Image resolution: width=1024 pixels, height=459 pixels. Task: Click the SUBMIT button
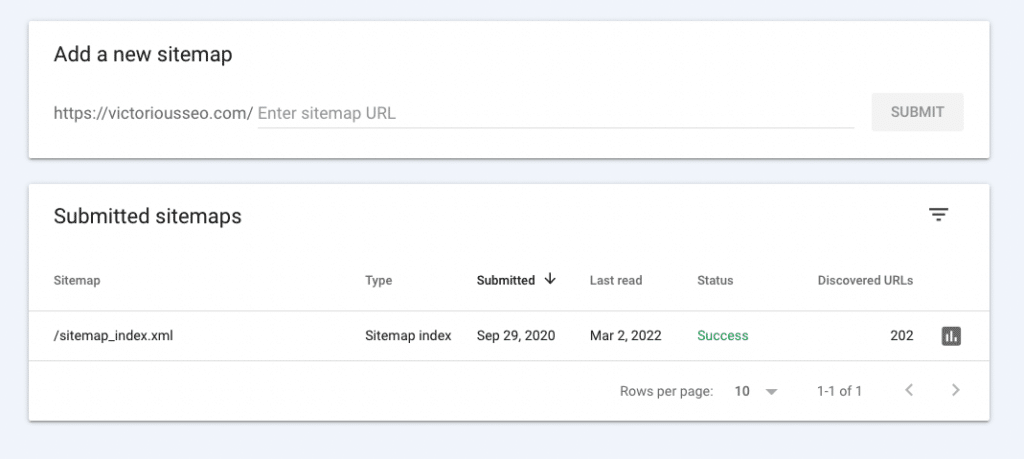tap(917, 112)
